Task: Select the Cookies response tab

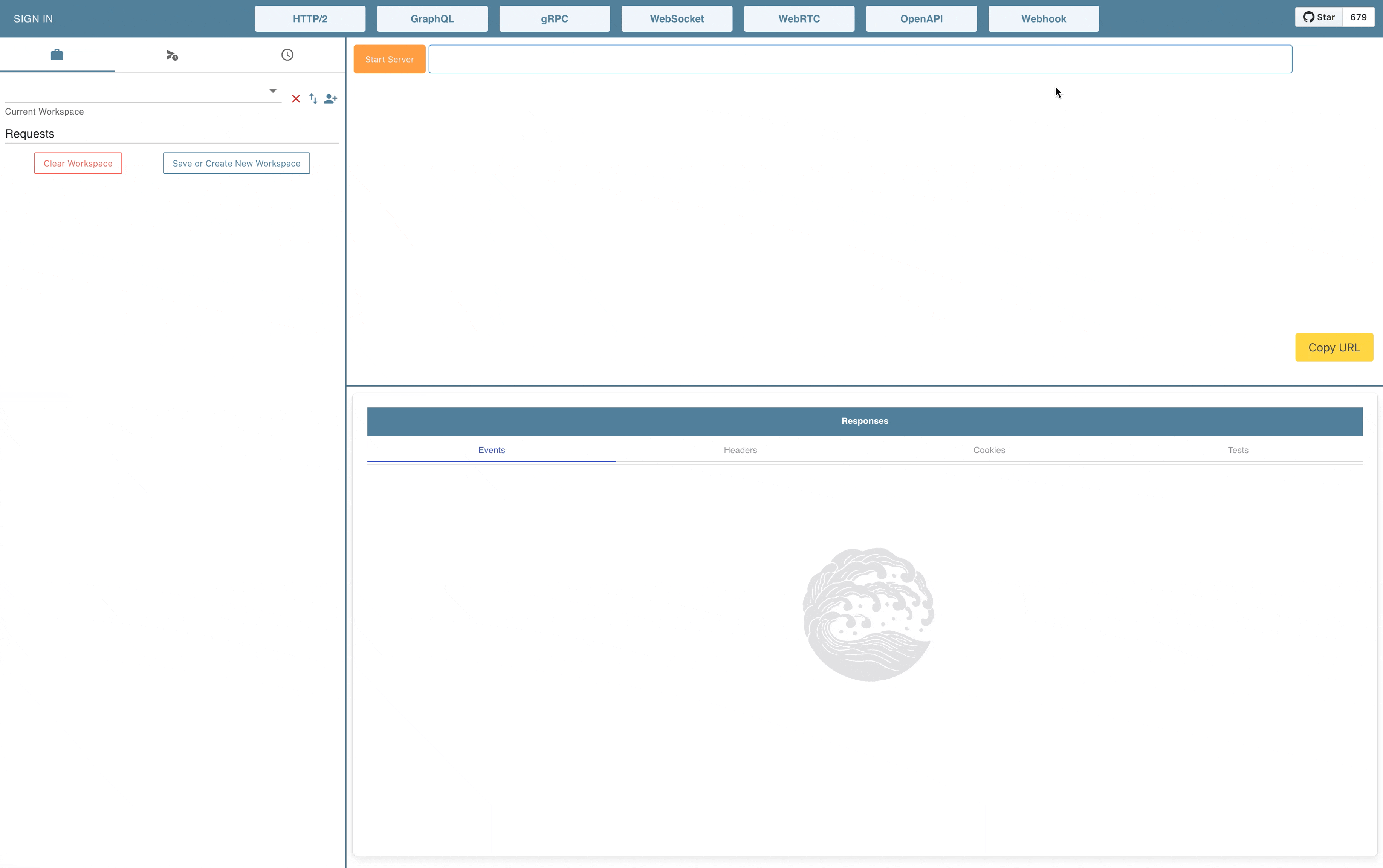Action: (x=989, y=450)
